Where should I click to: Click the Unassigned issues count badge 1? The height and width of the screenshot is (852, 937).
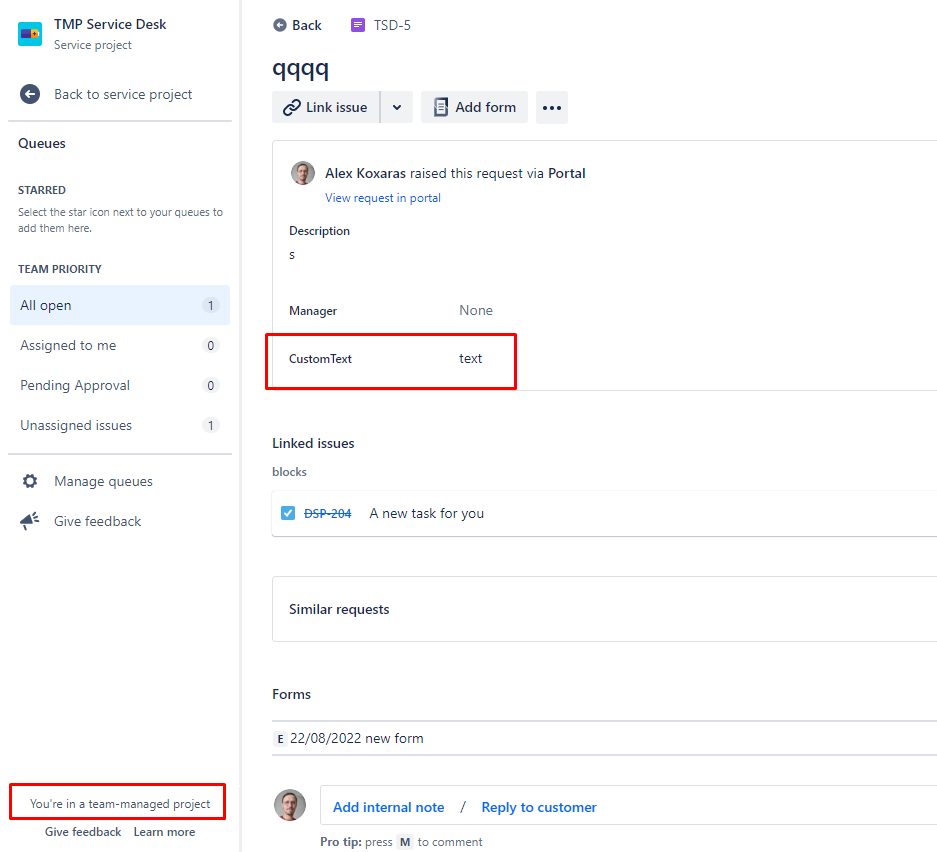point(210,425)
